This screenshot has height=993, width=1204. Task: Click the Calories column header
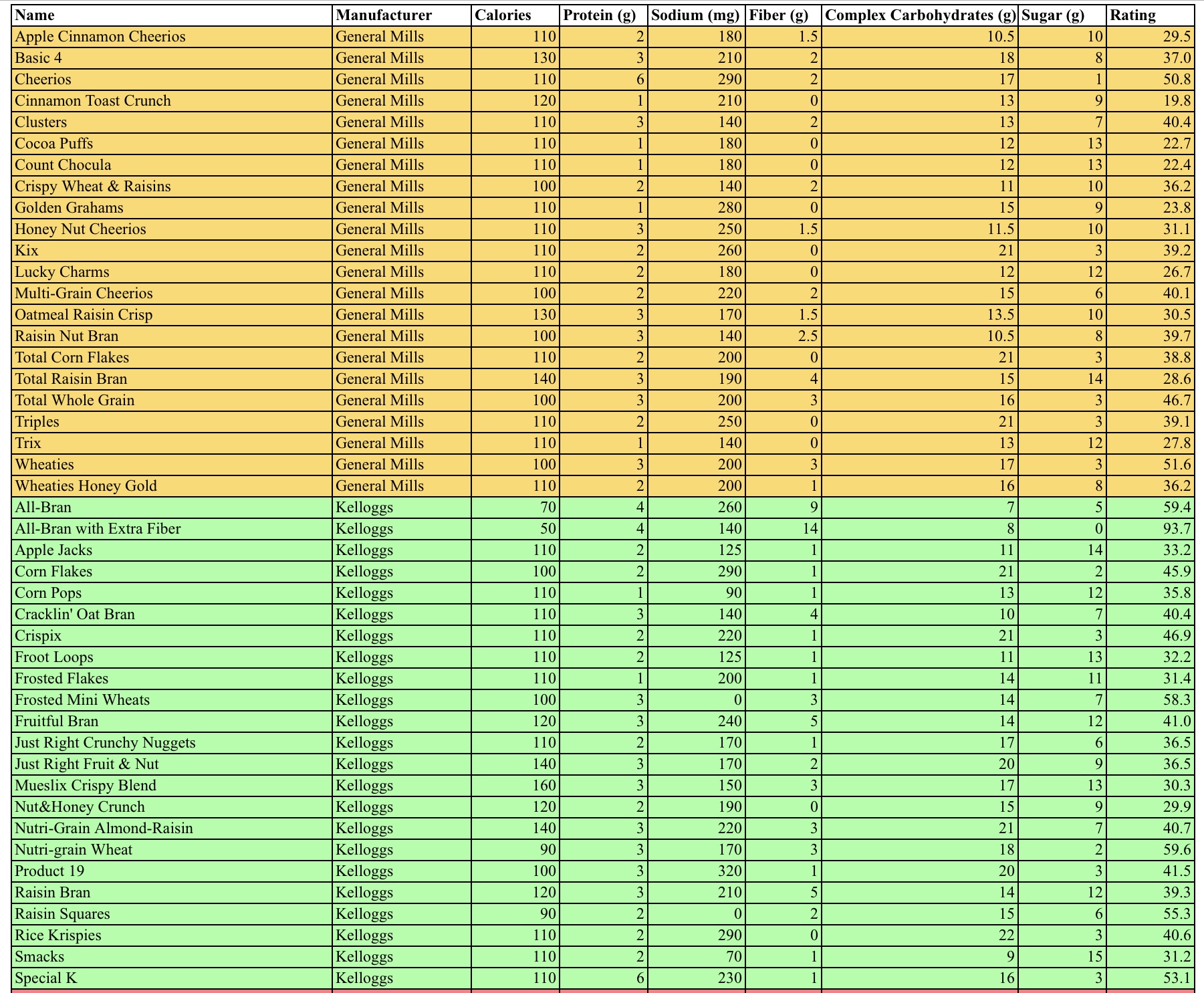[x=515, y=15]
